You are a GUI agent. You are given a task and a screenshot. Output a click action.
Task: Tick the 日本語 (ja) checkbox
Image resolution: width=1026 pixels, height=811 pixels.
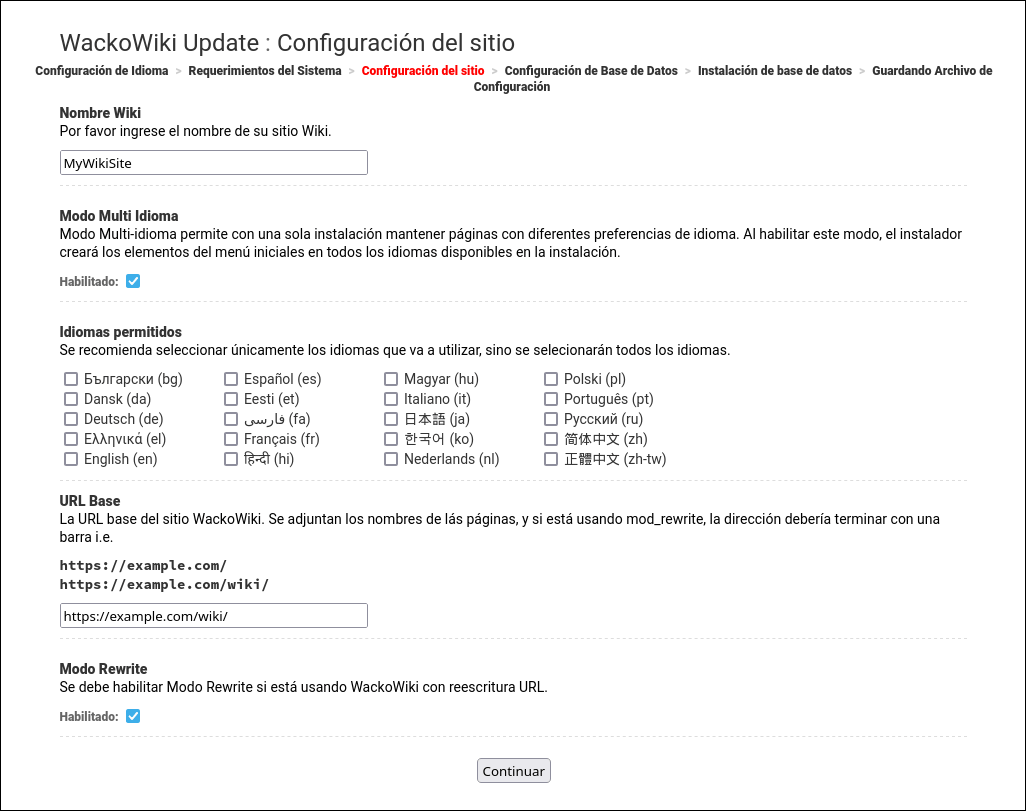391,419
